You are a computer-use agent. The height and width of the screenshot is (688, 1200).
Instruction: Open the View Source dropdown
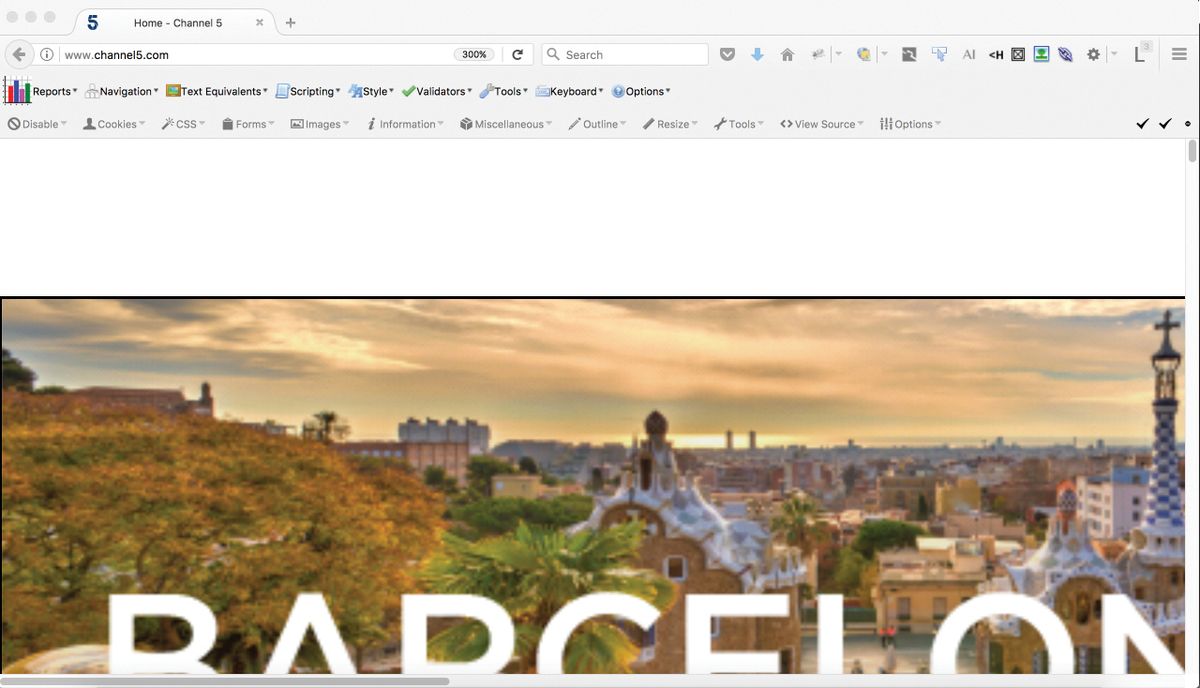tap(821, 123)
